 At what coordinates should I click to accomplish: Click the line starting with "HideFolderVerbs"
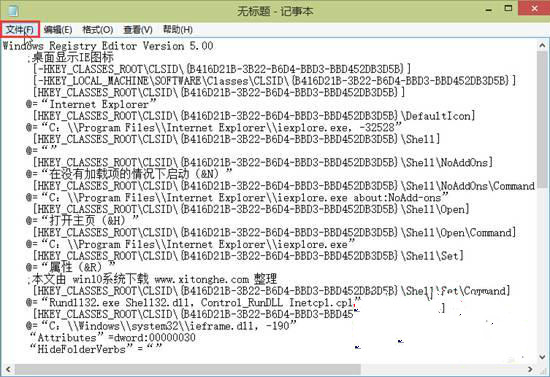[x=96, y=349]
